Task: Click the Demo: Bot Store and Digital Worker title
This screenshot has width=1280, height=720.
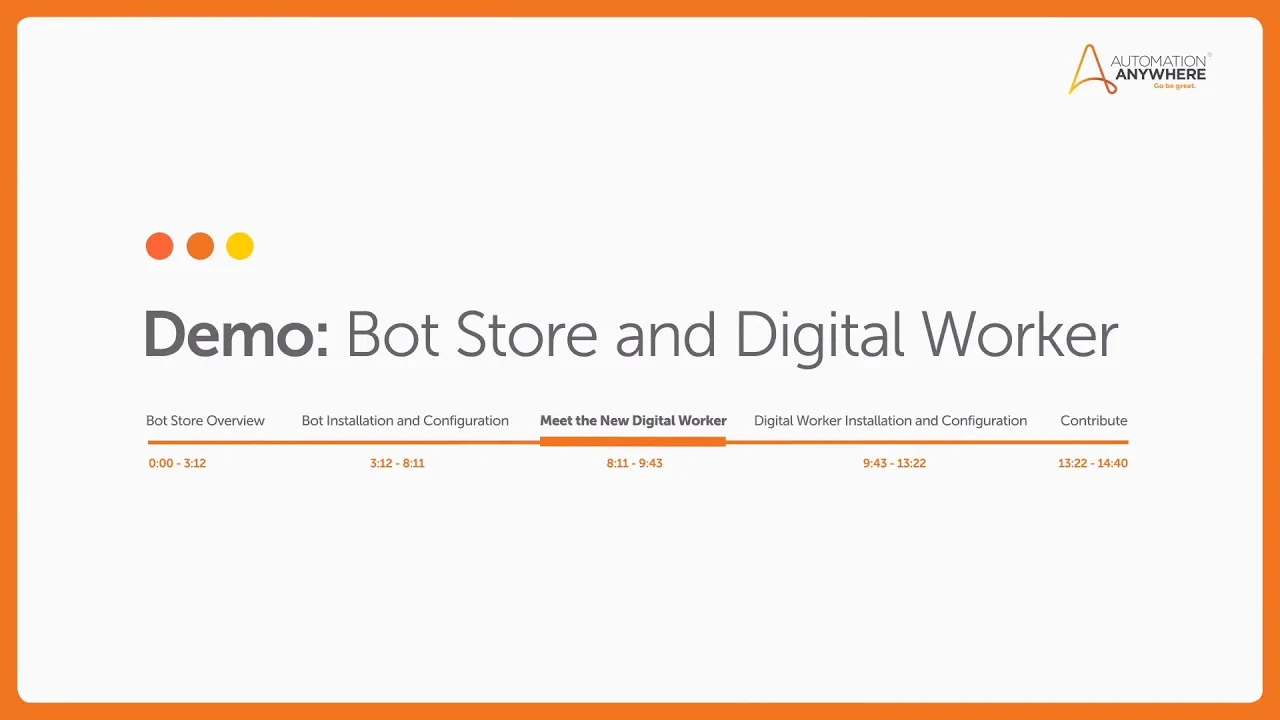Action: tap(631, 336)
